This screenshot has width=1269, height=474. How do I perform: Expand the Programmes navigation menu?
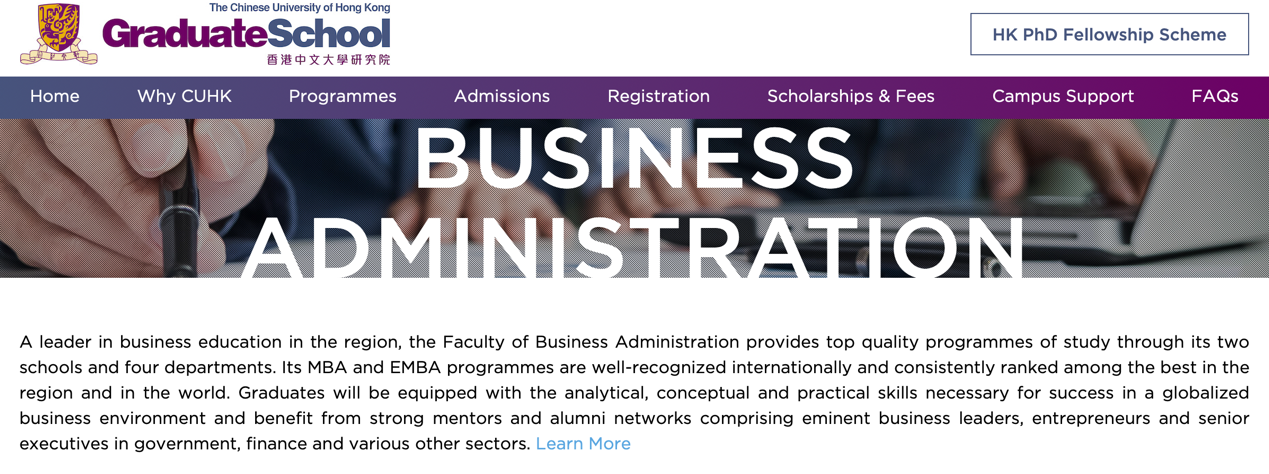pyautogui.click(x=343, y=96)
